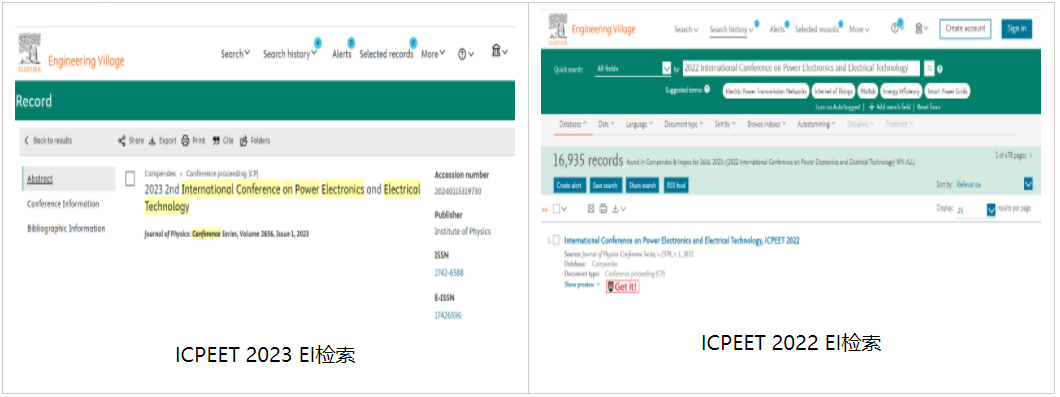Open the Sort by Relevance dropdown
The width and height of the screenshot is (1060, 397).
pyautogui.click(x=994, y=184)
